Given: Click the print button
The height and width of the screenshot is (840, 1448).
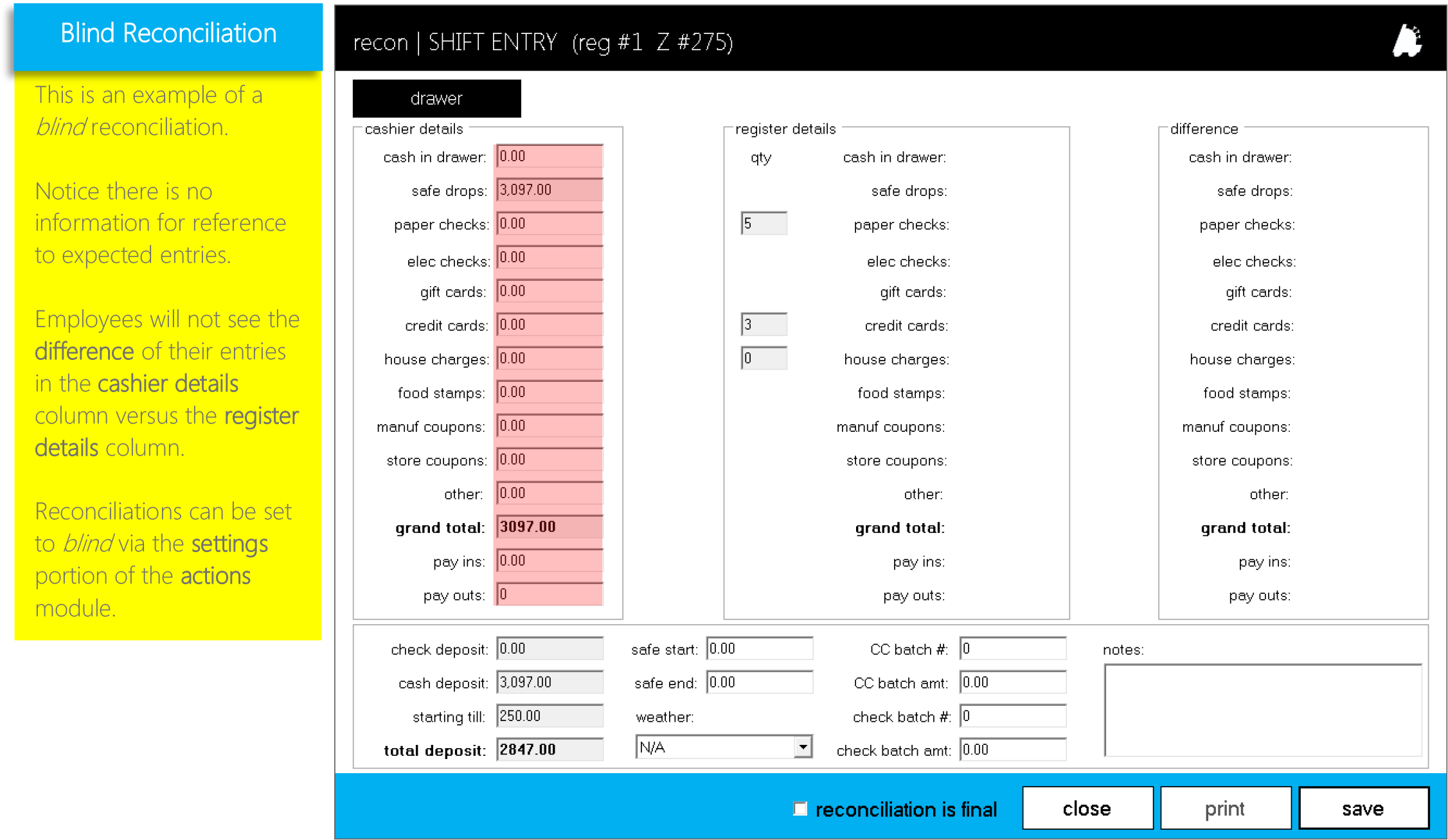Looking at the screenshot, I should (1225, 809).
